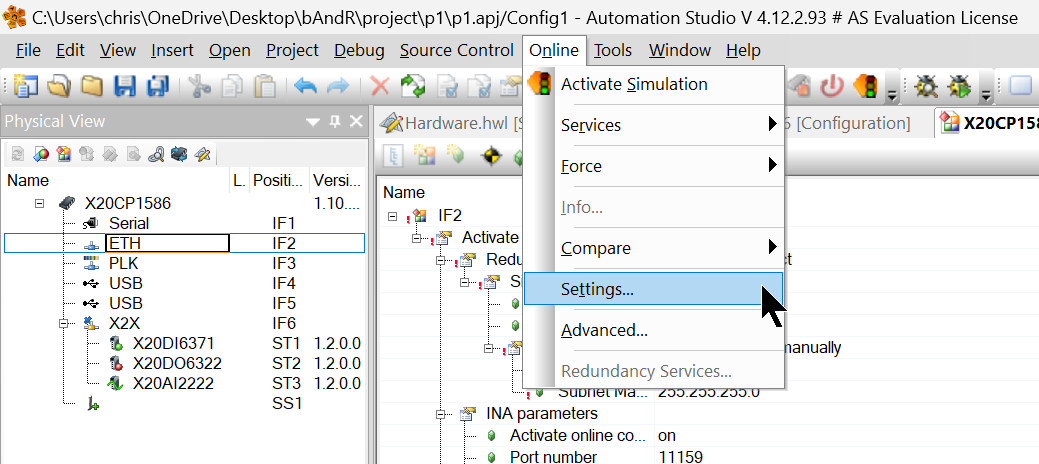Click the single-disk Save icon
1039x464 pixels.
coord(125,86)
